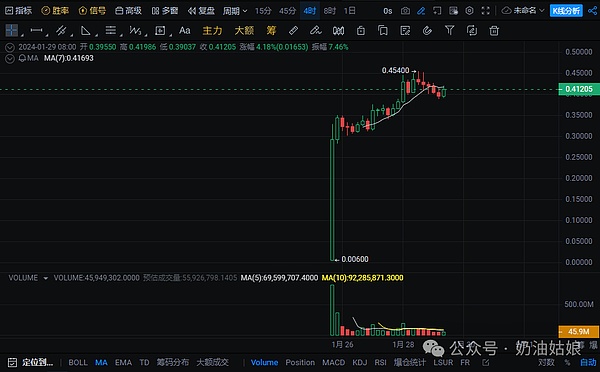Toggle 大额成交 large trades indicator
The height and width of the screenshot is (372, 600).
pos(212,362)
